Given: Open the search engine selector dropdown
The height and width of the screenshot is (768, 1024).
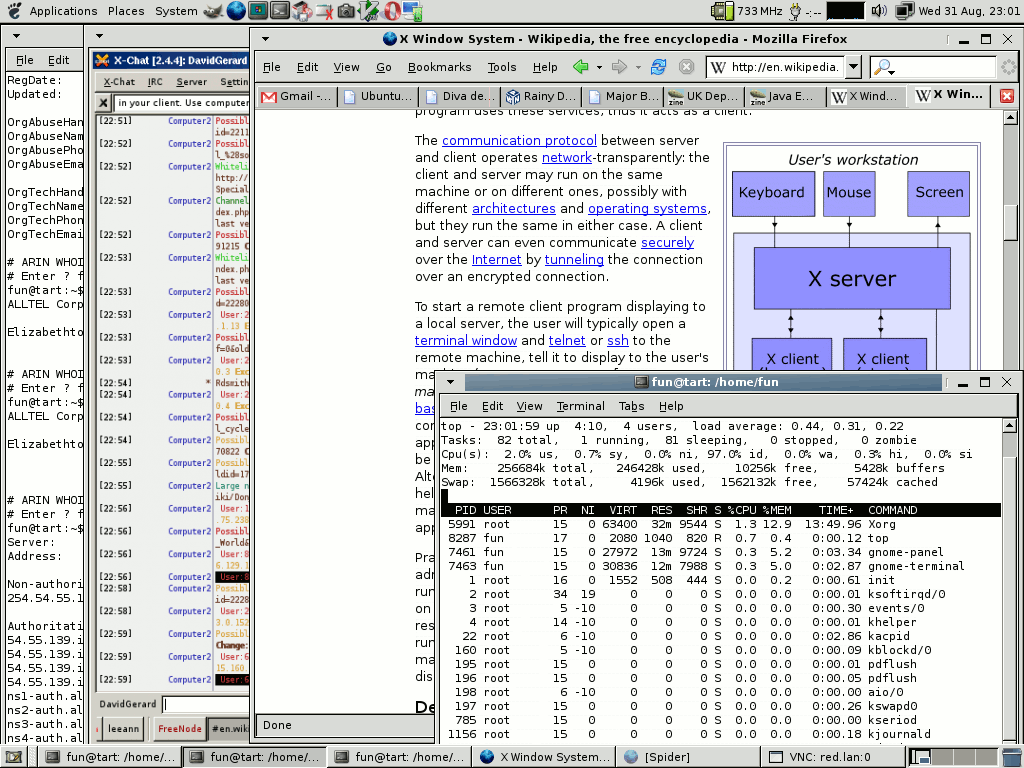Looking at the screenshot, I should click(x=883, y=67).
